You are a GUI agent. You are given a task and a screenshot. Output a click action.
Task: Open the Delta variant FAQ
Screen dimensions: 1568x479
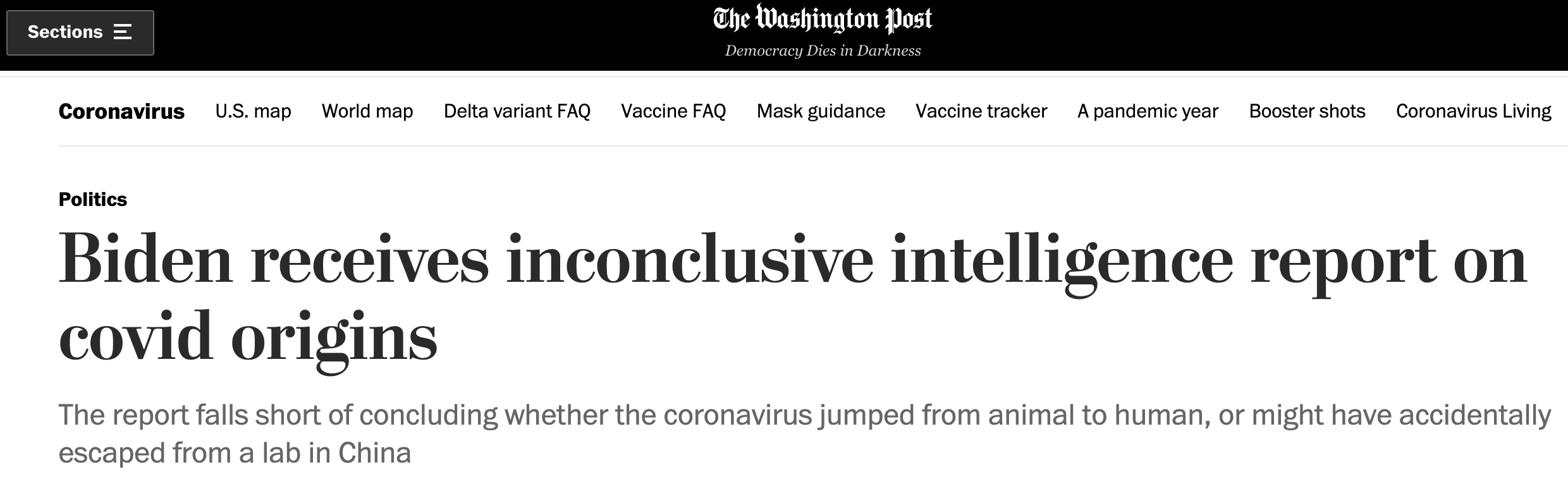[x=517, y=111]
